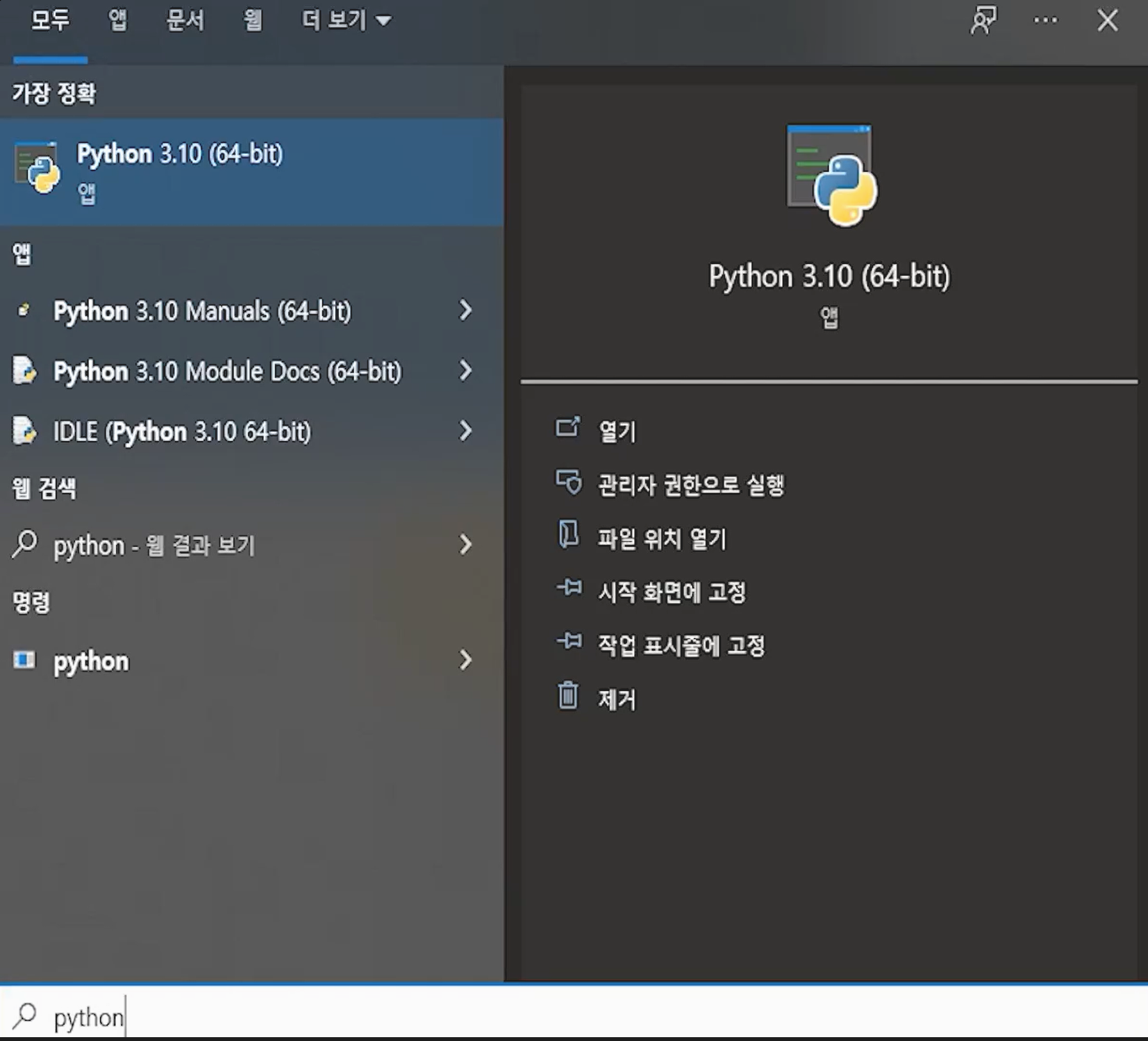The height and width of the screenshot is (1041, 1148).
Task: Open the 더 보기 dropdown
Action: pyautogui.click(x=346, y=21)
